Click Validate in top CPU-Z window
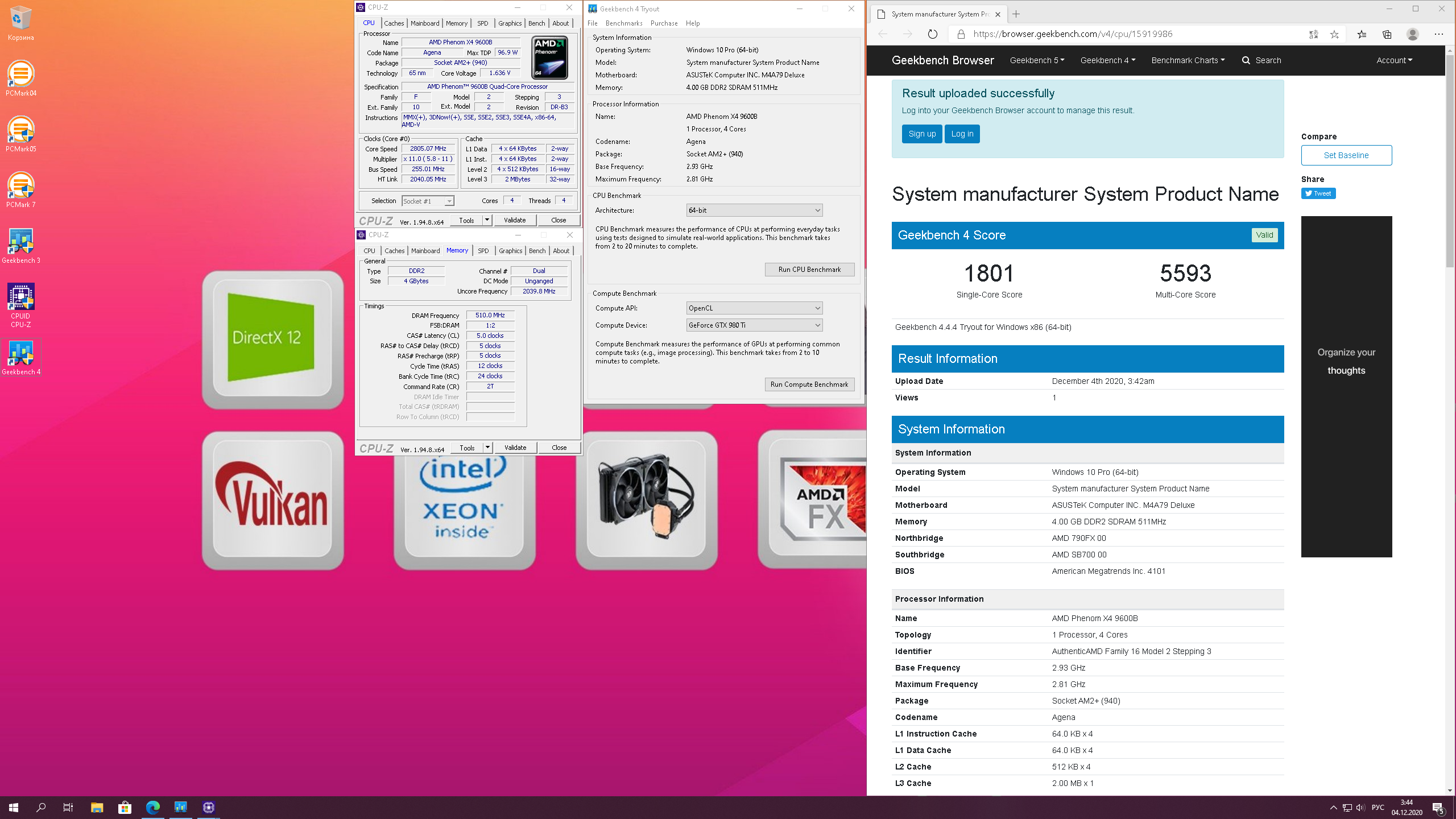The image size is (1456, 819). click(515, 220)
